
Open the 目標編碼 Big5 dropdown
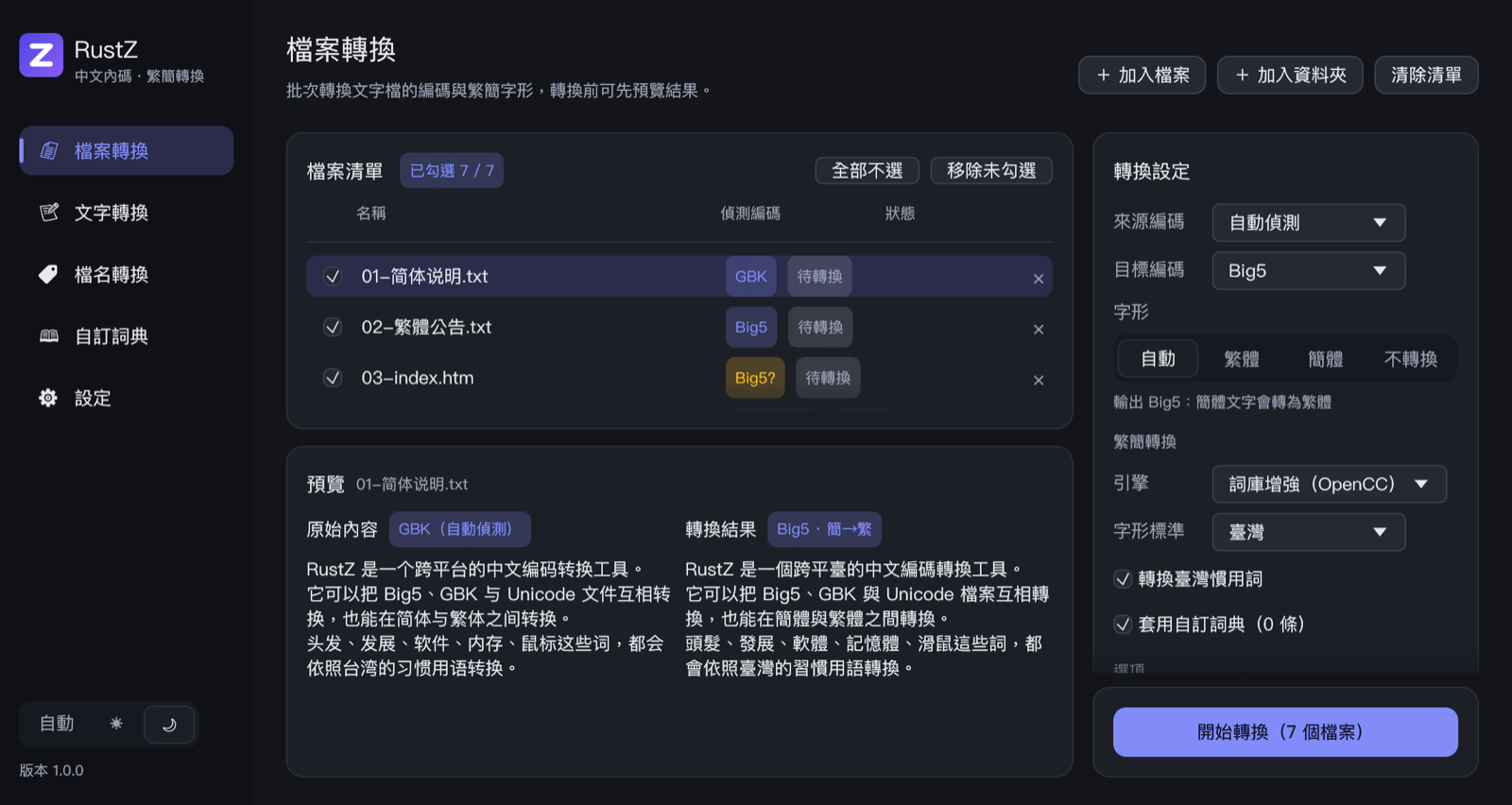[x=1309, y=271]
